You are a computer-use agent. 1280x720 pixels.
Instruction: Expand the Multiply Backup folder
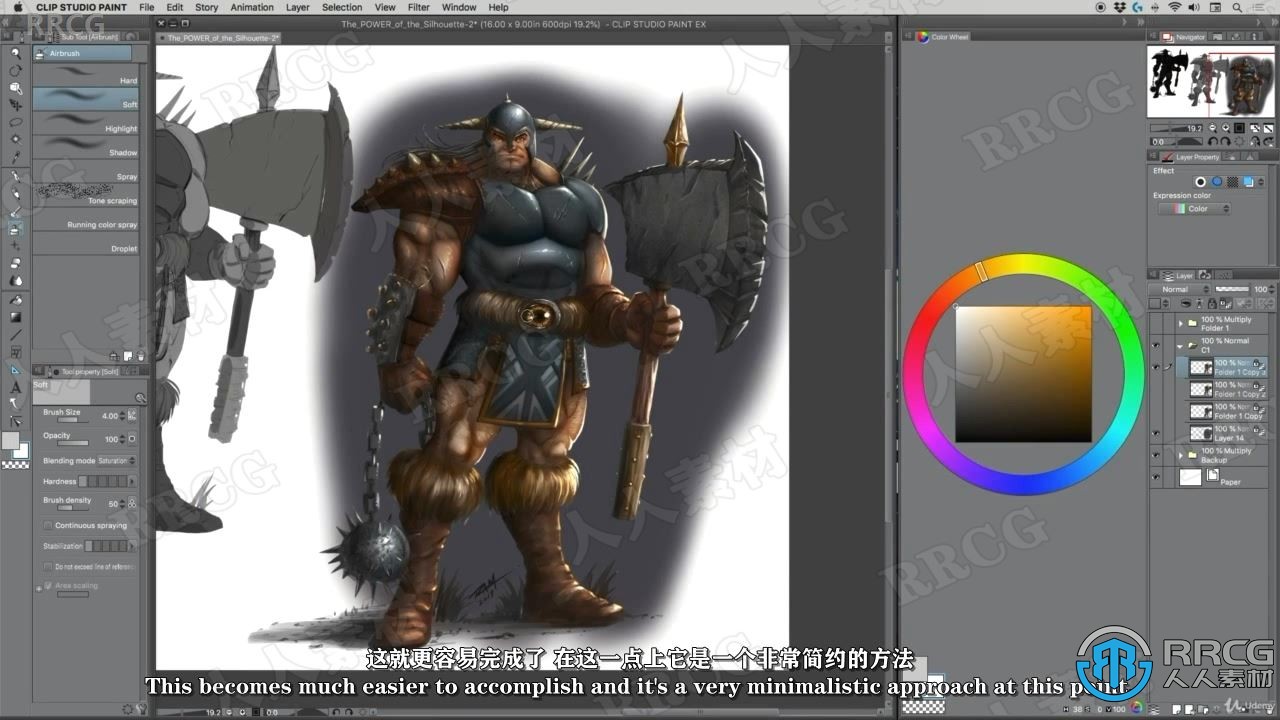pos(1180,455)
